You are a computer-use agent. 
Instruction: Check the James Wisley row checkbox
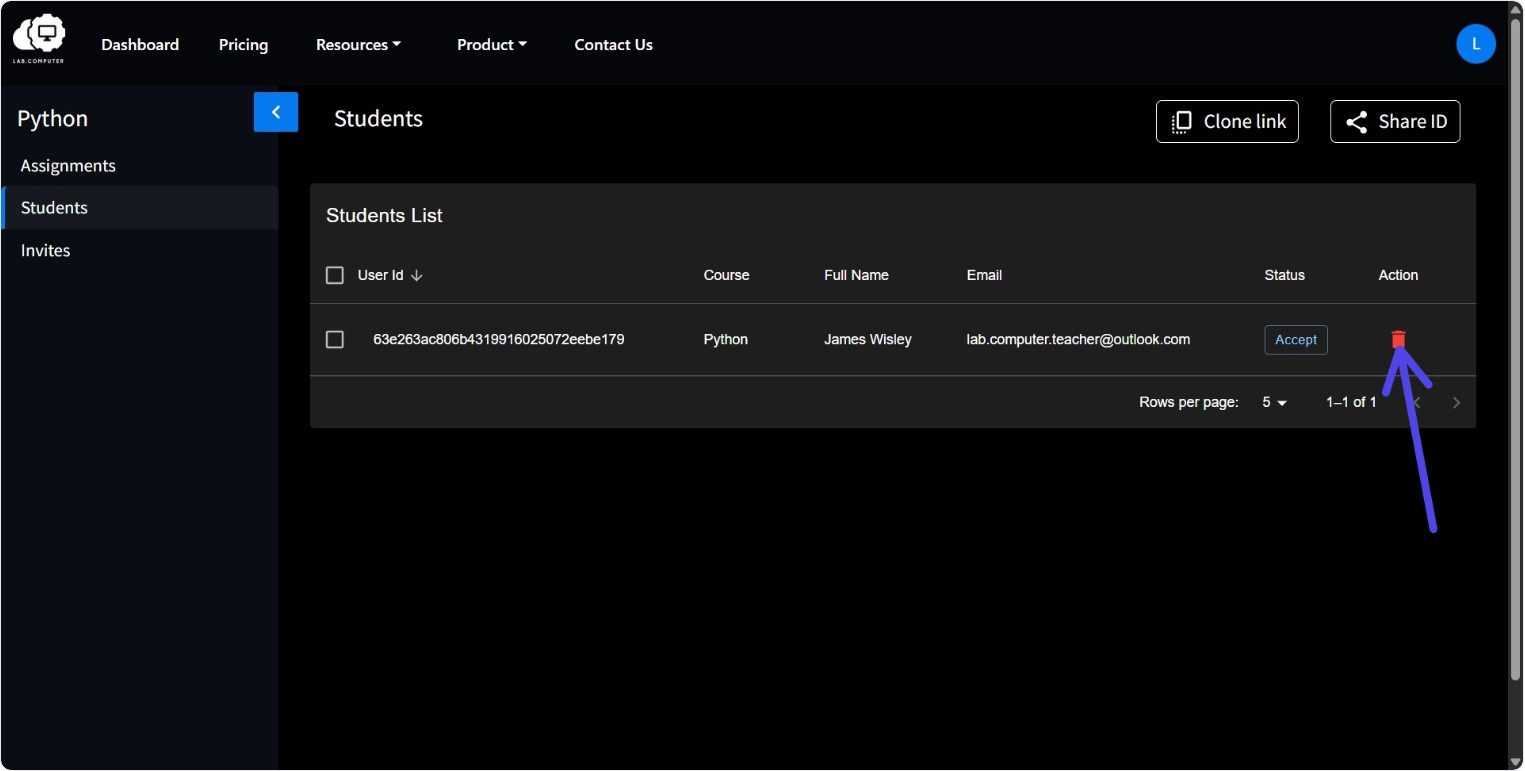tap(335, 340)
